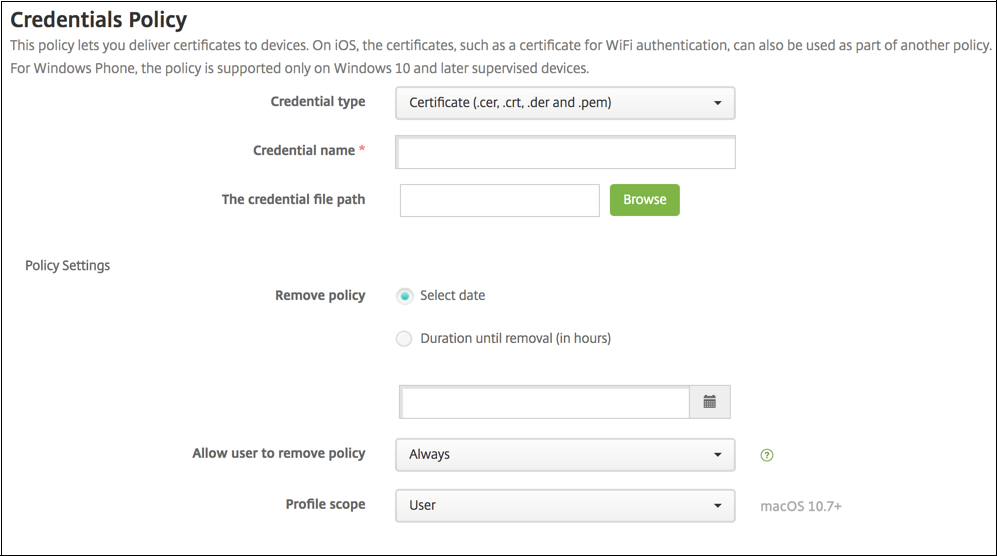Click the Credentials Policy heading

click(99, 19)
